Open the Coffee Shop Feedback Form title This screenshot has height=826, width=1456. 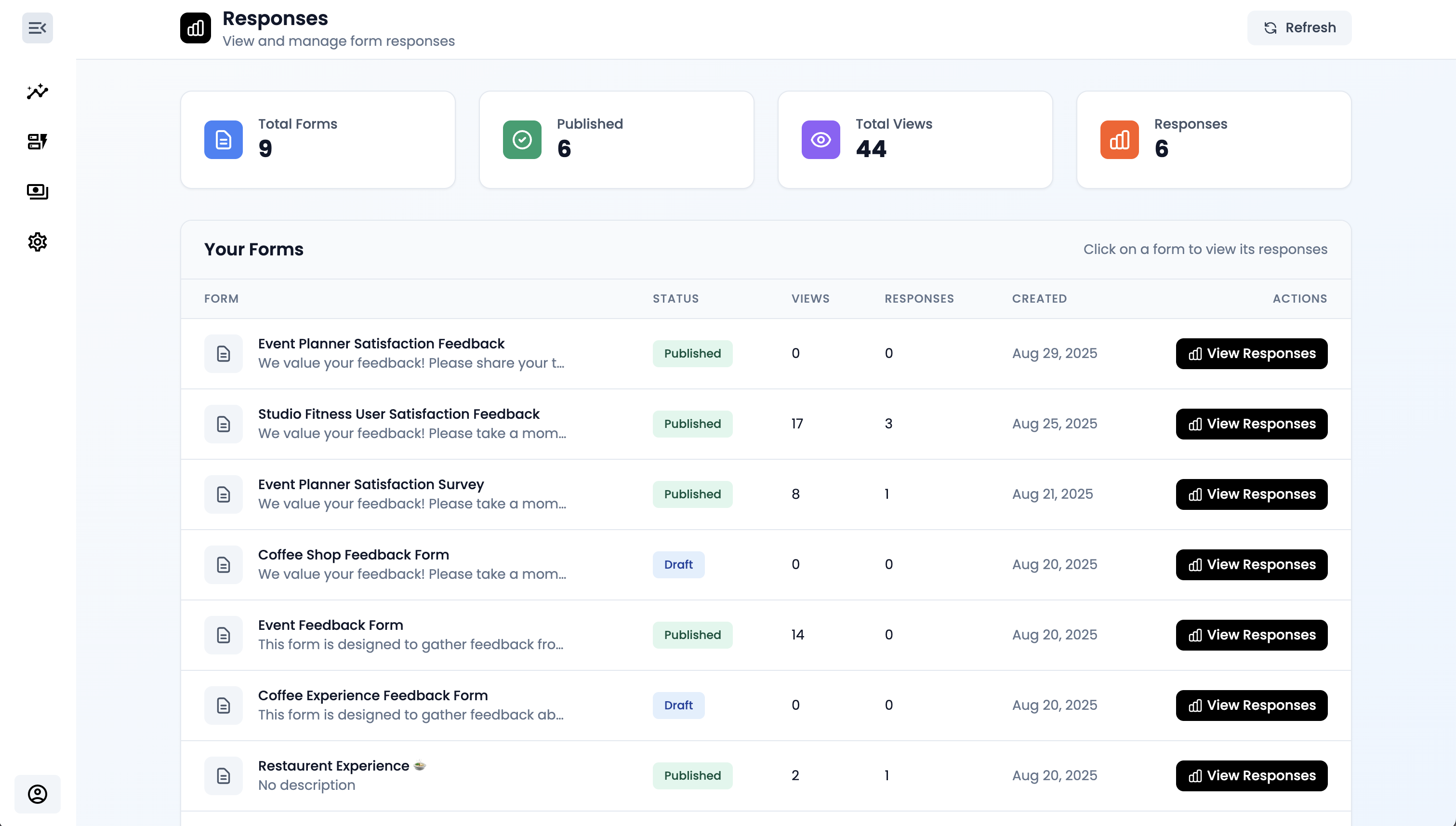[x=353, y=555]
